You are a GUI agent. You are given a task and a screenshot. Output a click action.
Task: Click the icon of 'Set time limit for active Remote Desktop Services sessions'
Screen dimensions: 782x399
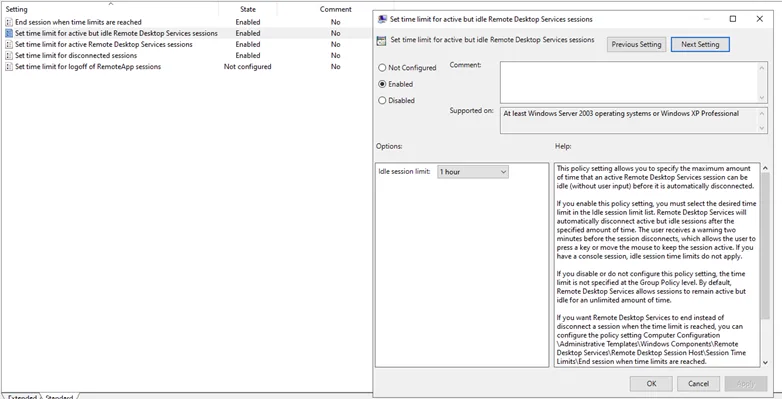(x=9, y=44)
